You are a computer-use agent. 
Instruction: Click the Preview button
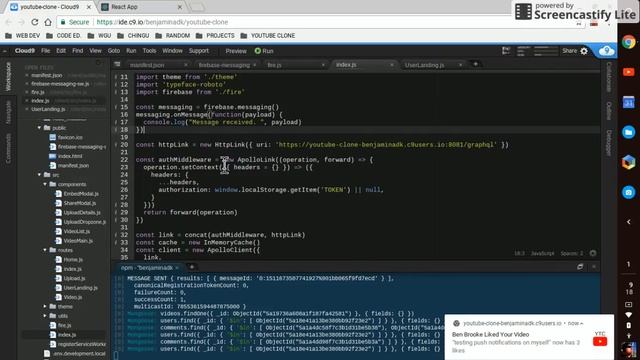pyautogui.click(x=236, y=51)
